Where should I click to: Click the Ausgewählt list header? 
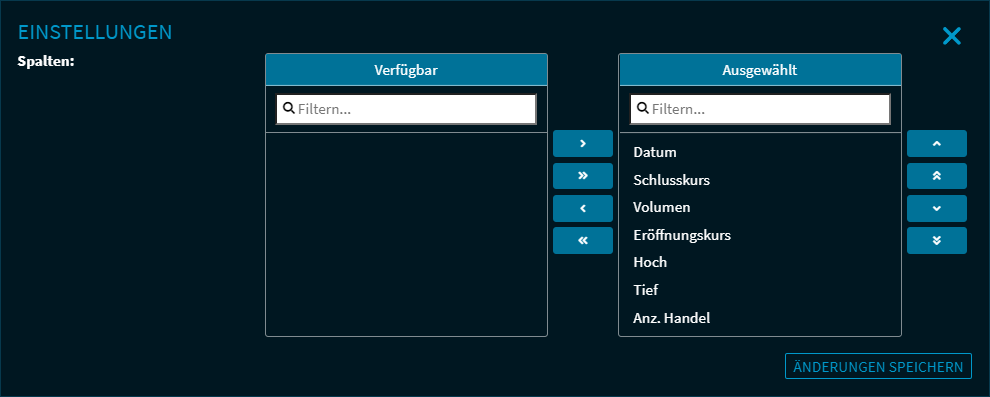760,69
